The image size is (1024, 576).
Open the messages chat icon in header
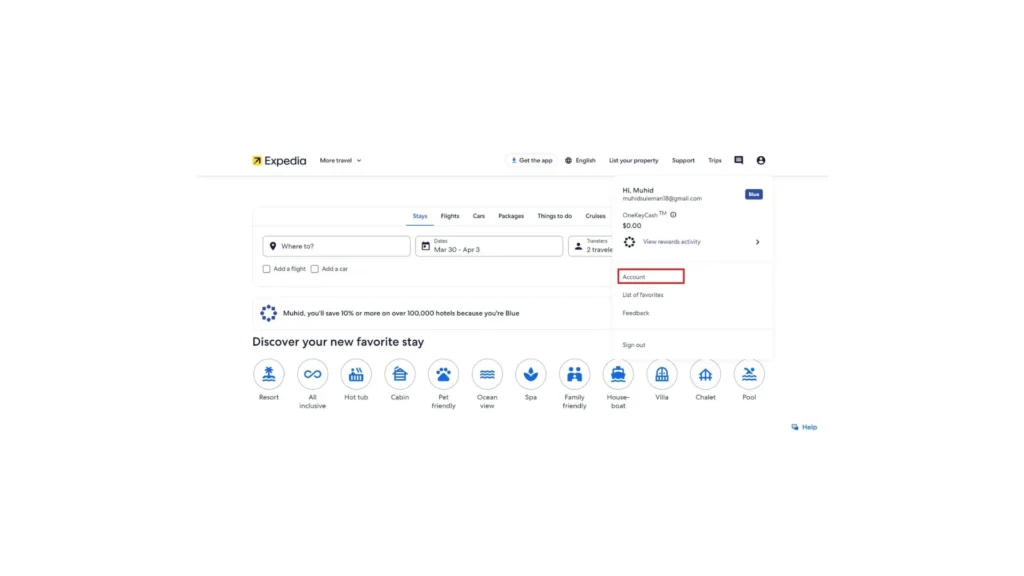point(739,160)
